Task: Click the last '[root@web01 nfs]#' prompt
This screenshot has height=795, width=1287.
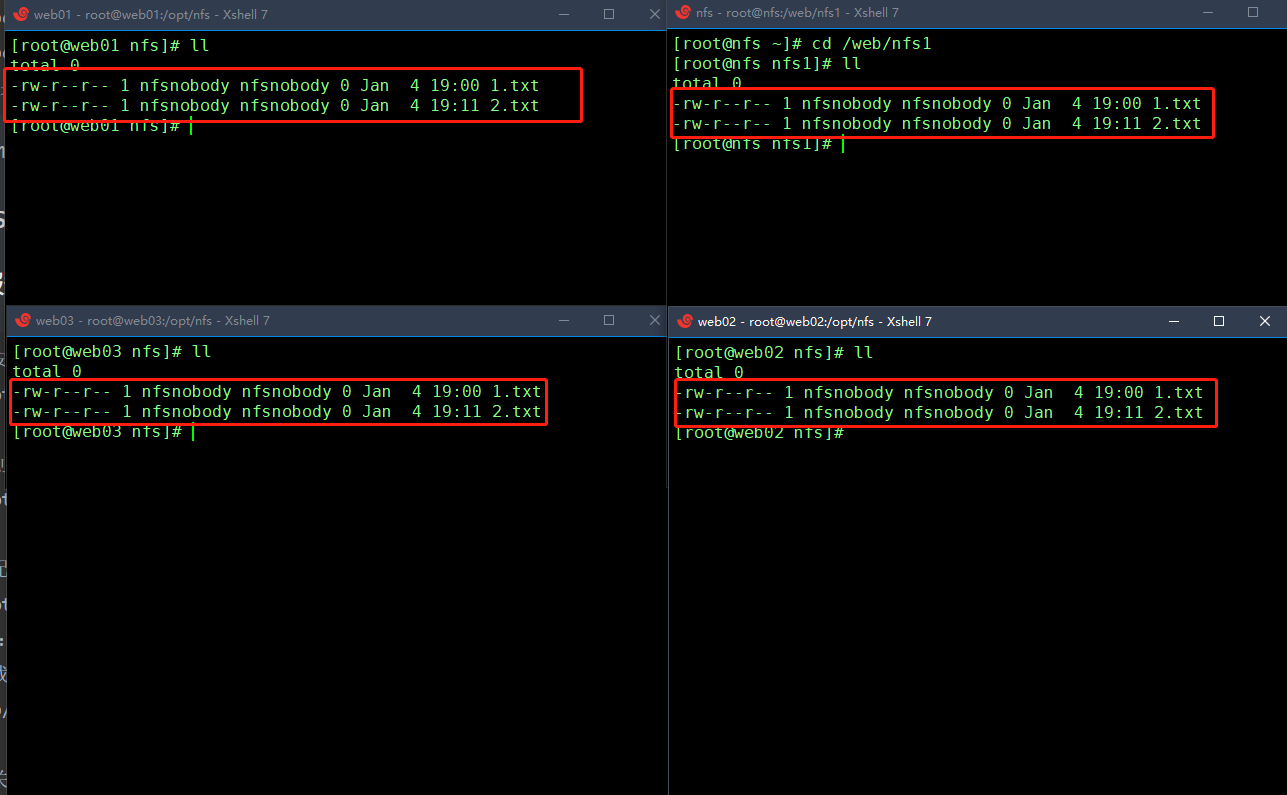Action: pos(95,125)
